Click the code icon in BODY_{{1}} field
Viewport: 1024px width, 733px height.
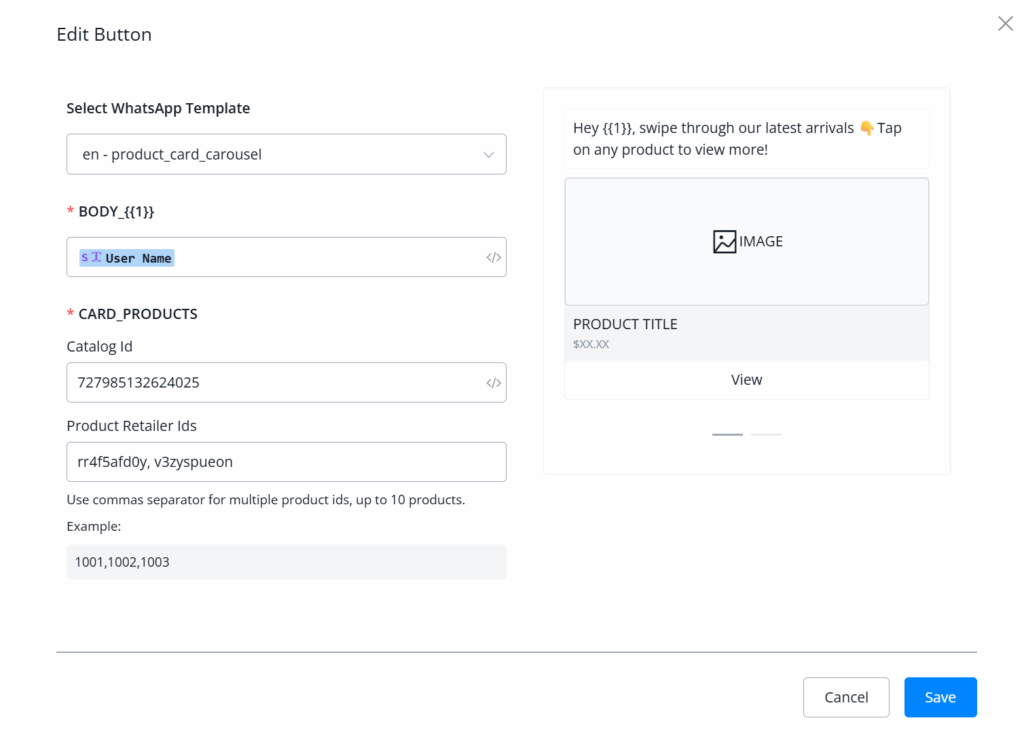493,257
